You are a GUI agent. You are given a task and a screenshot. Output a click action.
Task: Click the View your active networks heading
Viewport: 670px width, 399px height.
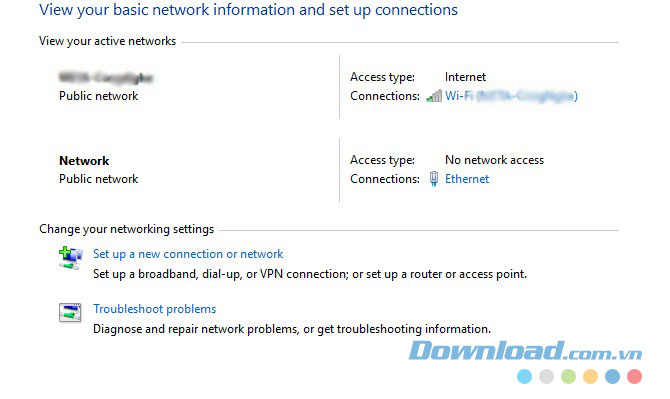[x=107, y=41]
